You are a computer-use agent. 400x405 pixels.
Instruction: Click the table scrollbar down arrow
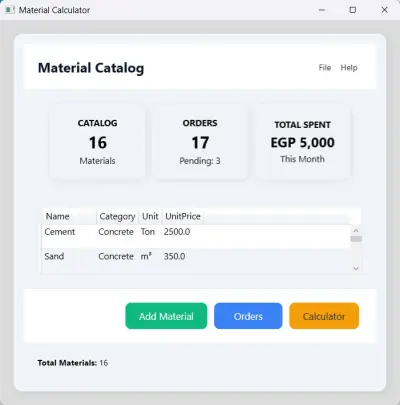[x=356, y=268]
